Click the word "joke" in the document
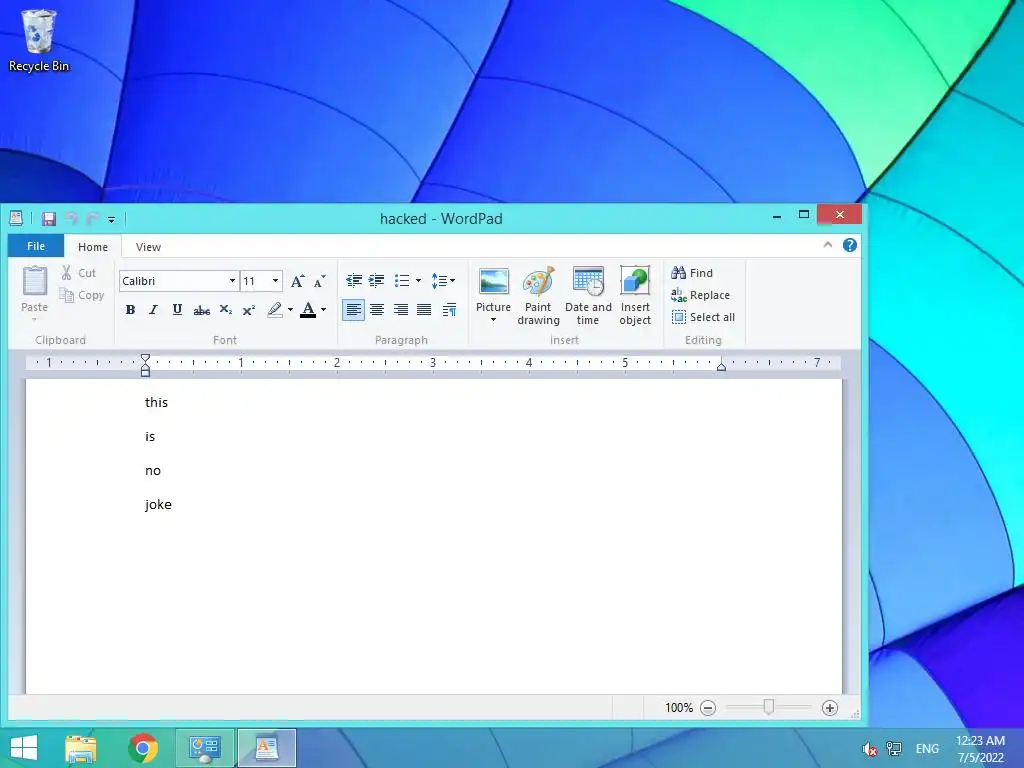1024x768 pixels. (x=158, y=504)
